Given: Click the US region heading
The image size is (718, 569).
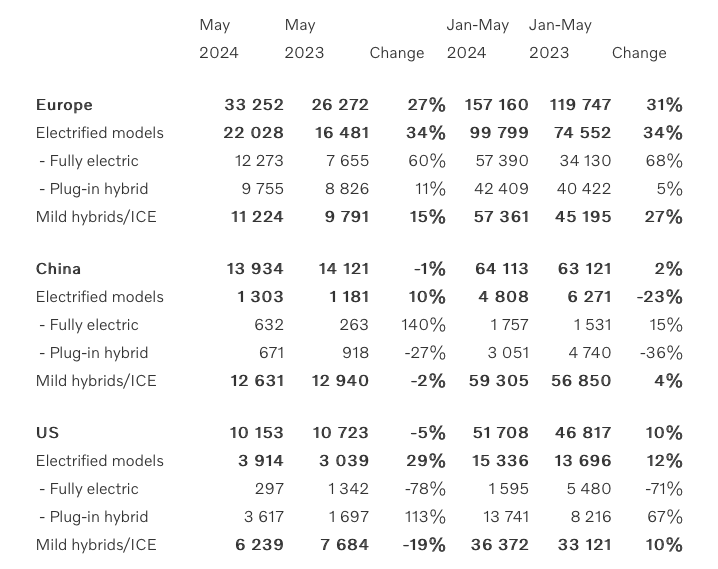Looking at the screenshot, I should [47, 433].
